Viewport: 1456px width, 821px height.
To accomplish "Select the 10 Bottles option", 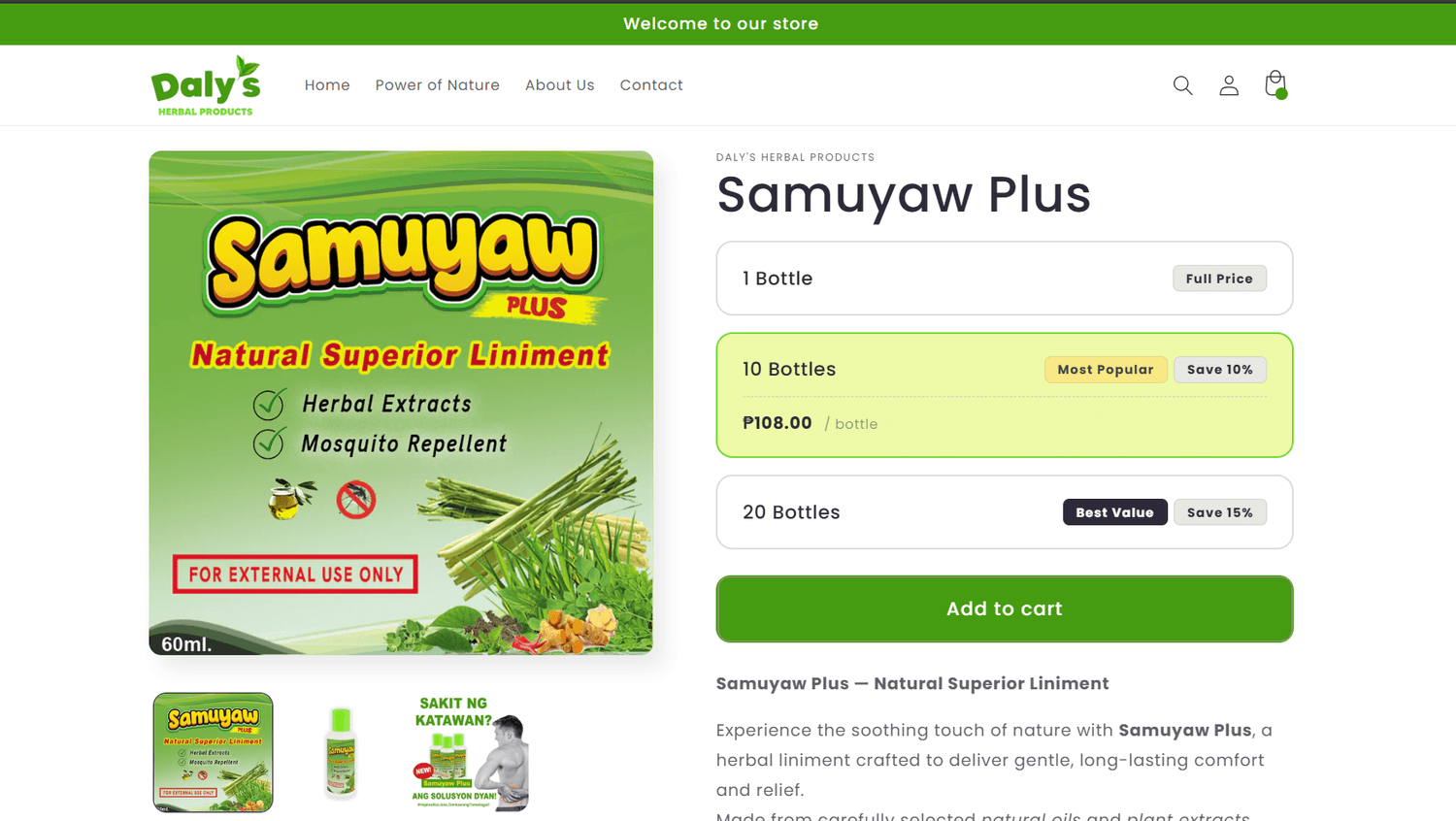I will 1005,395.
